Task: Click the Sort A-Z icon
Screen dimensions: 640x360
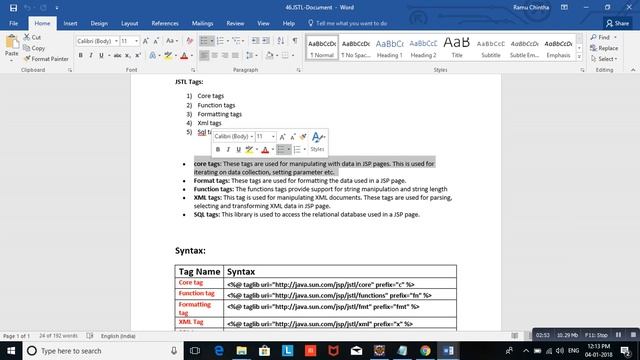Action: tap(281, 41)
